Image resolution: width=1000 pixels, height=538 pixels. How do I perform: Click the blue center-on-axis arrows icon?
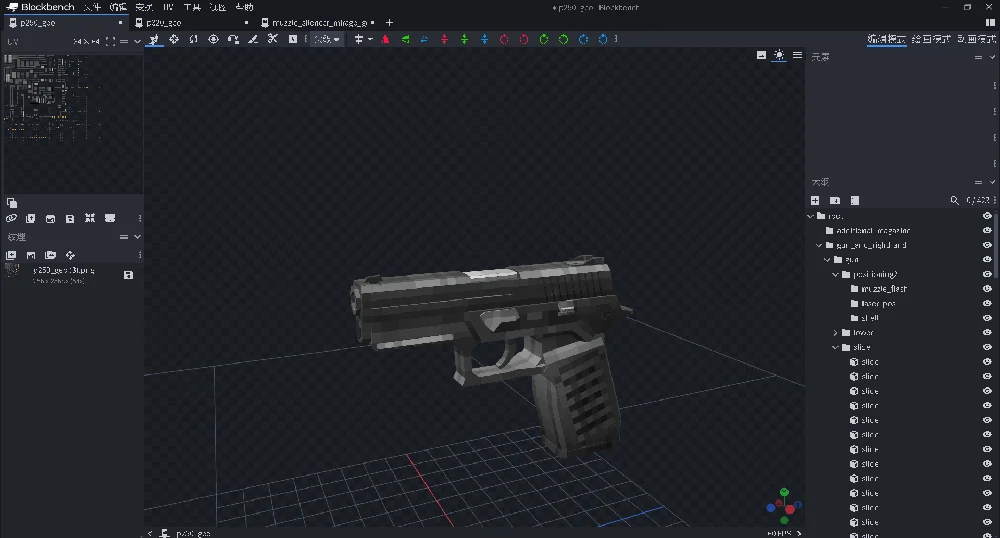click(484, 40)
